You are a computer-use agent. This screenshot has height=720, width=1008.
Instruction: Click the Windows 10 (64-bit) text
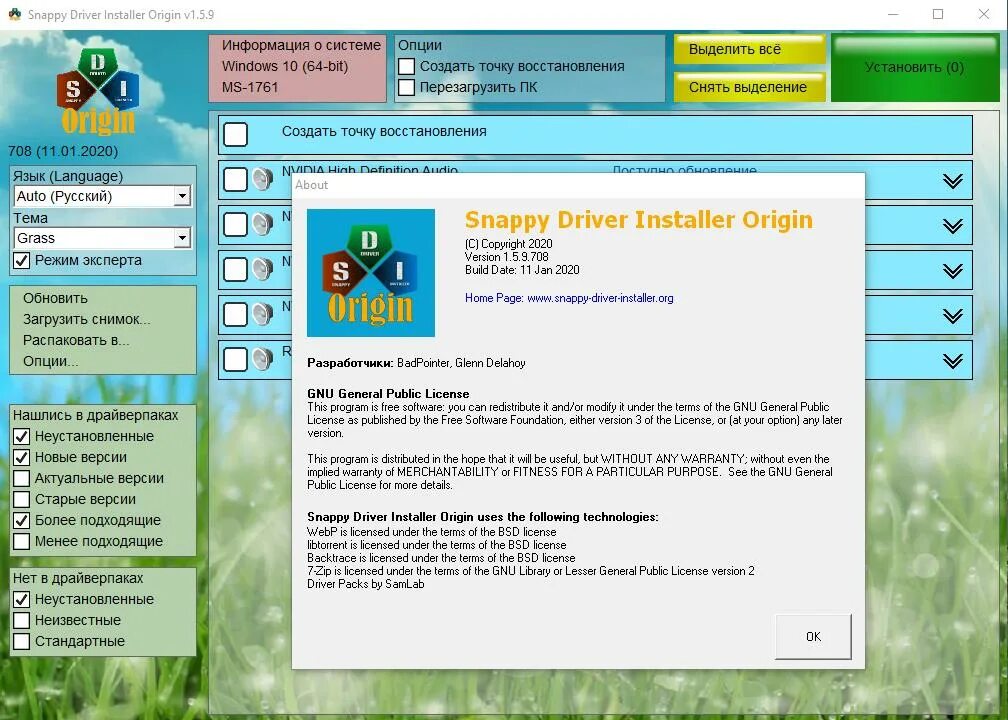pos(285,66)
